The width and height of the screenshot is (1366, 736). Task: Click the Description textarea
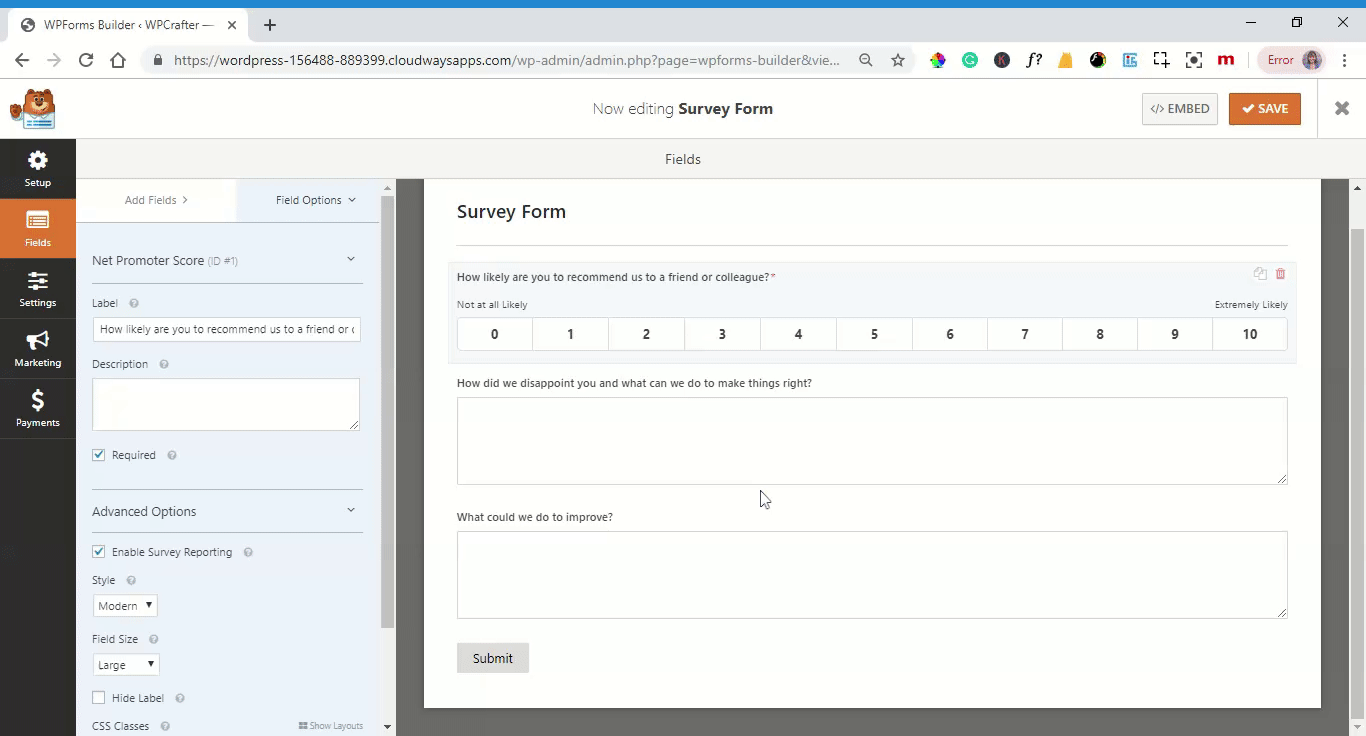pyautogui.click(x=226, y=404)
